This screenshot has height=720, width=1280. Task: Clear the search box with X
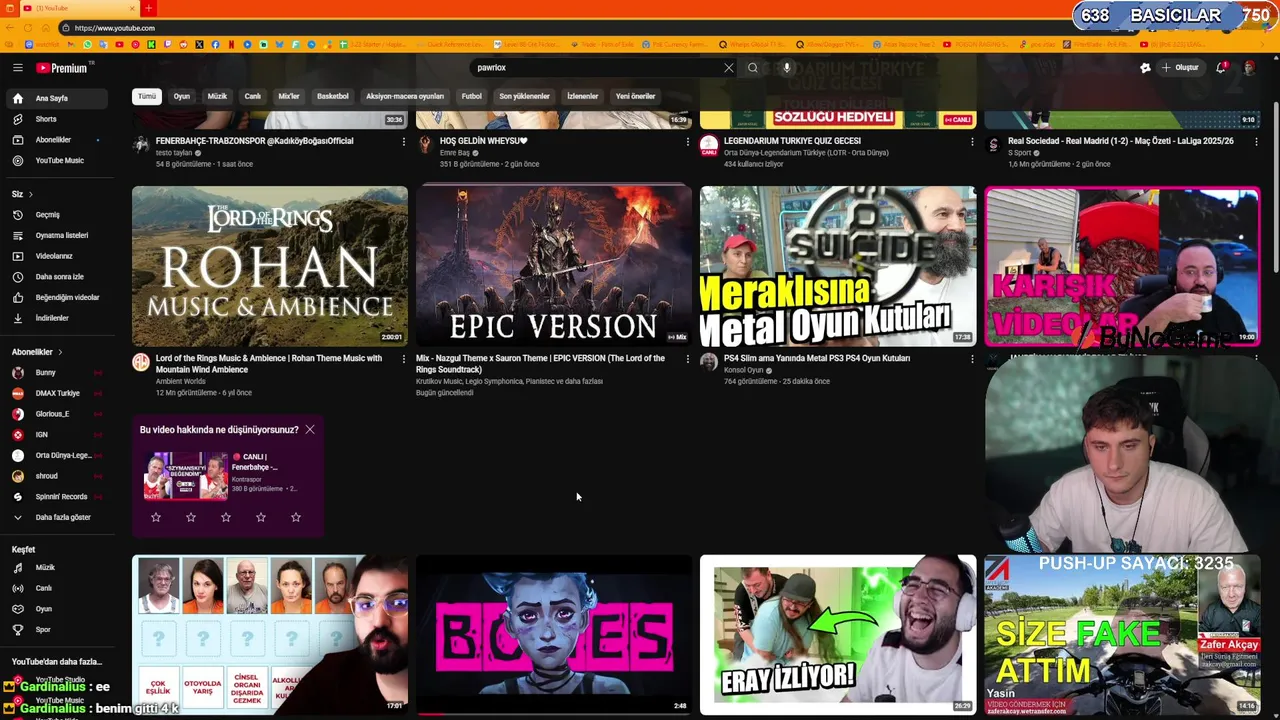click(728, 68)
